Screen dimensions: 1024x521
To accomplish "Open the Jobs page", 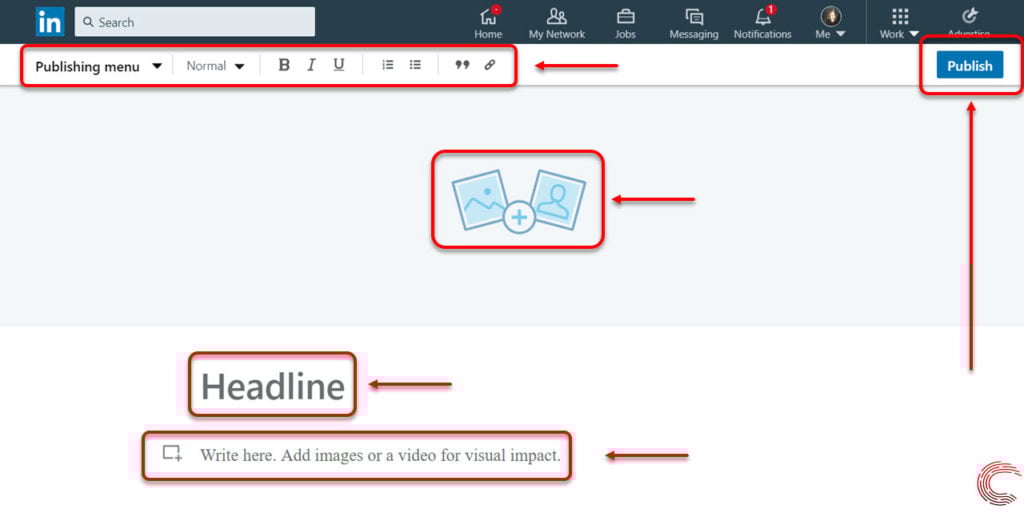I will click(x=625, y=23).
